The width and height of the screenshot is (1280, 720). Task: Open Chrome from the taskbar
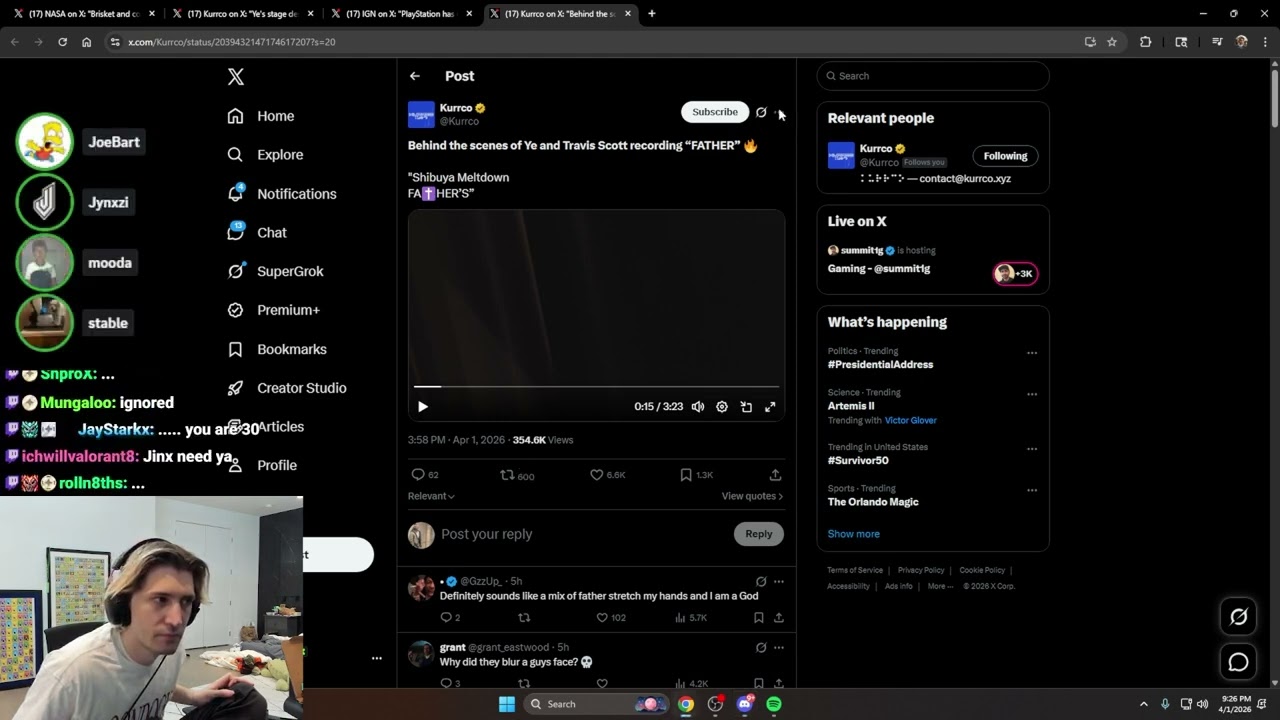[686, 704]
